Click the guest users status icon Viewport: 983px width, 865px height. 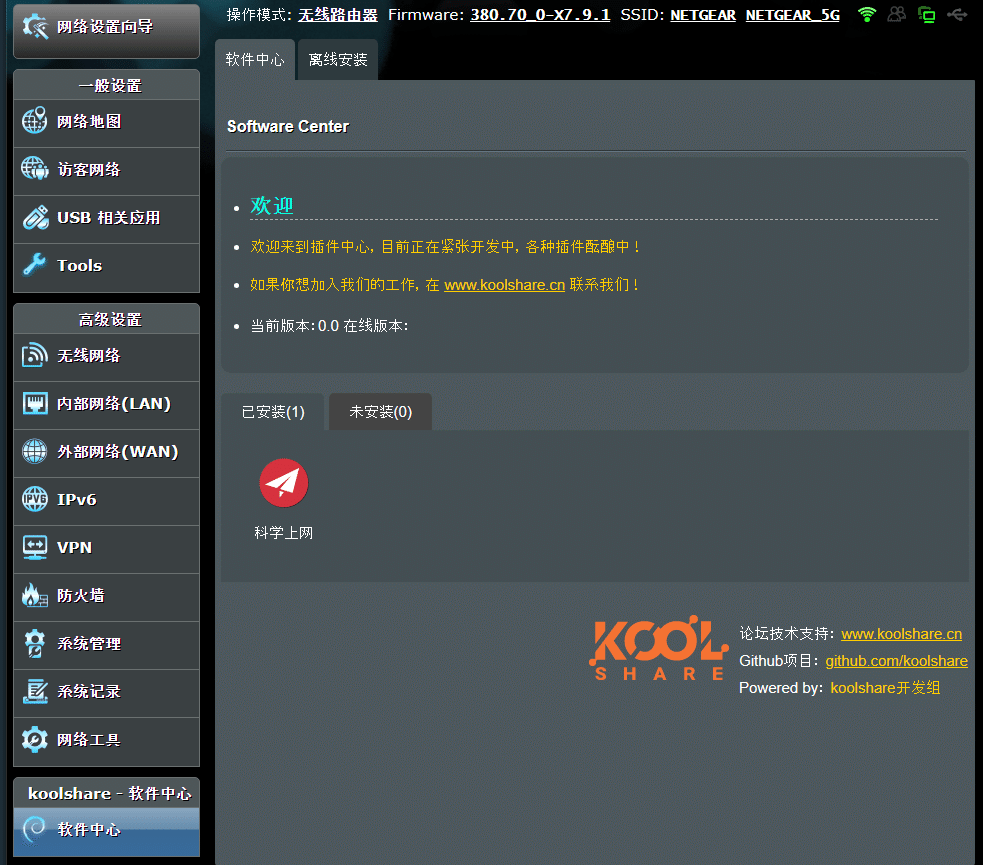coord(896,14)
